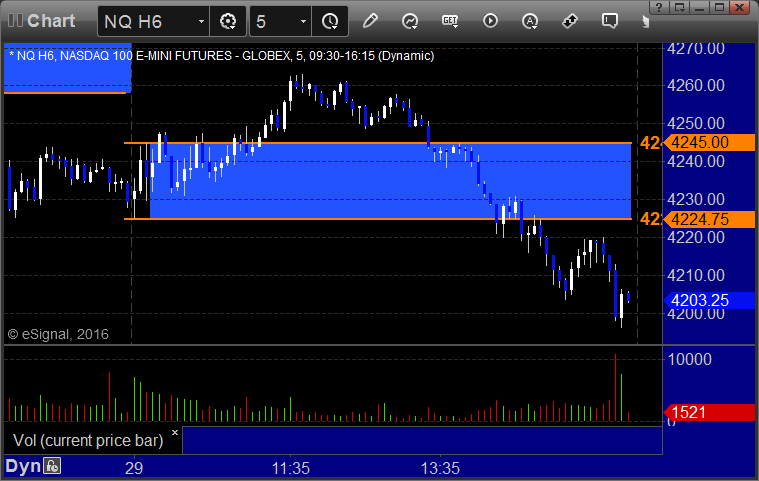
Task: Click the 4230.00 price axis label
Action: click(696, 199)
